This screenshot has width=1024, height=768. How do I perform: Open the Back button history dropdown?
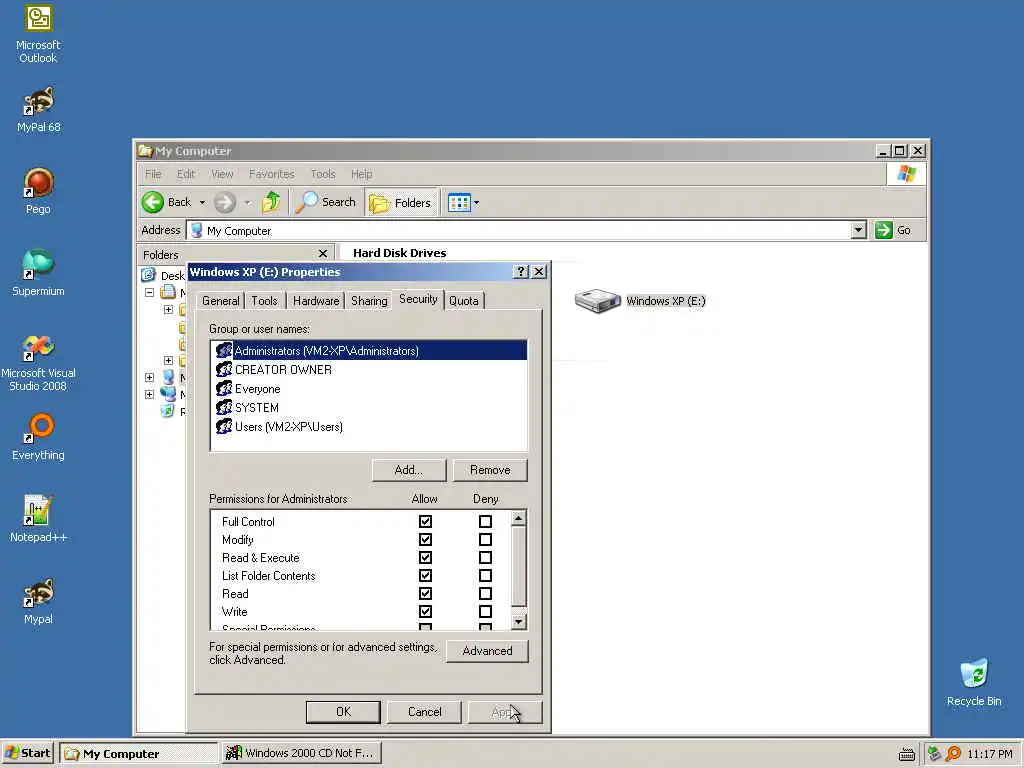pyautogui.click(x=202, y=202)
